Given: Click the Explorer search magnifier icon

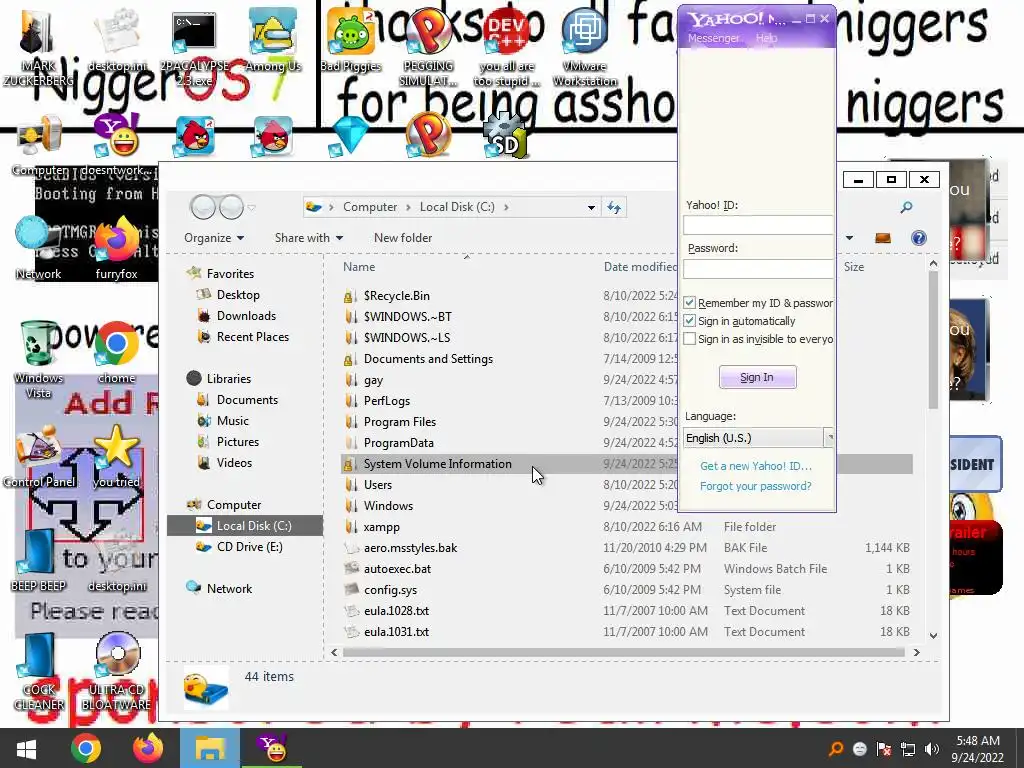Looking at the screenshot, I should [906, 207].
